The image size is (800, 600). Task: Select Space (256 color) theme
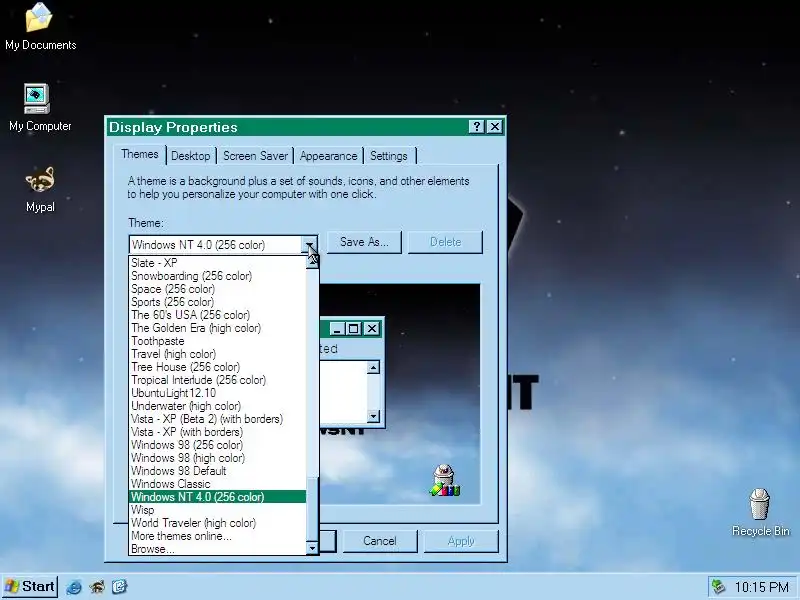coord(217,289)
